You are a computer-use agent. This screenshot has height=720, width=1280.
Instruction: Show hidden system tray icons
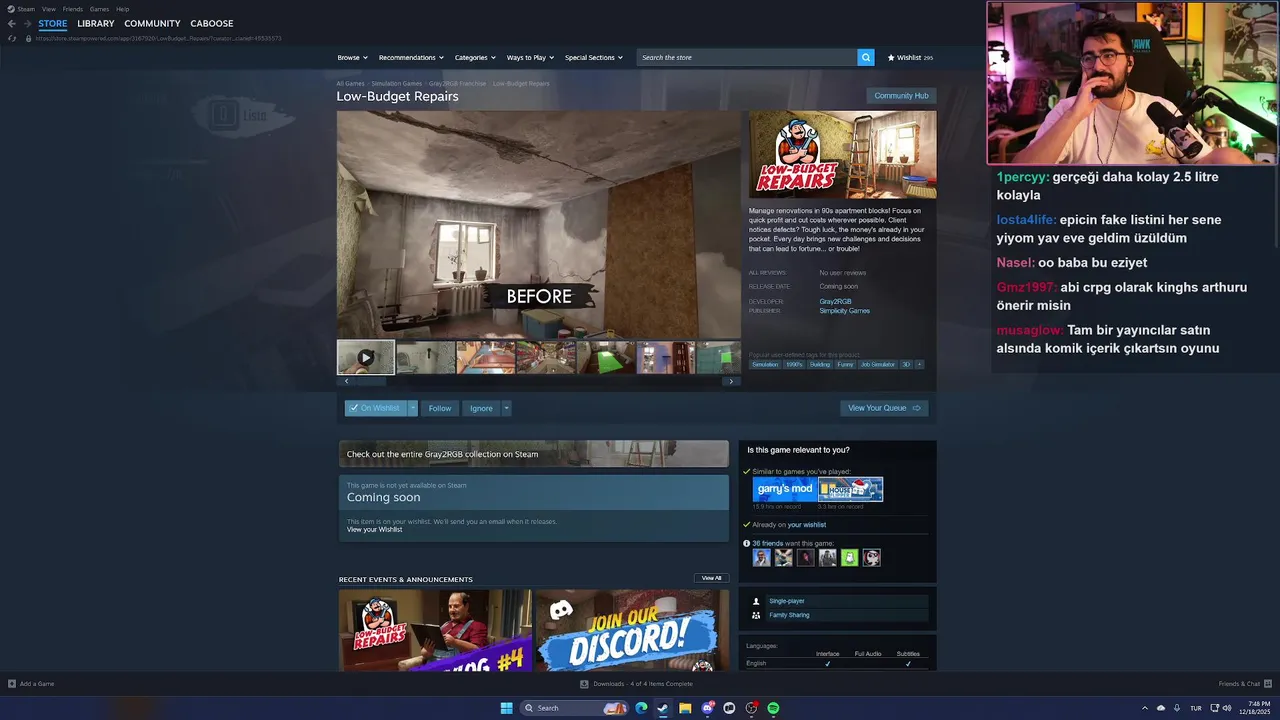(x=1145, y=708)
